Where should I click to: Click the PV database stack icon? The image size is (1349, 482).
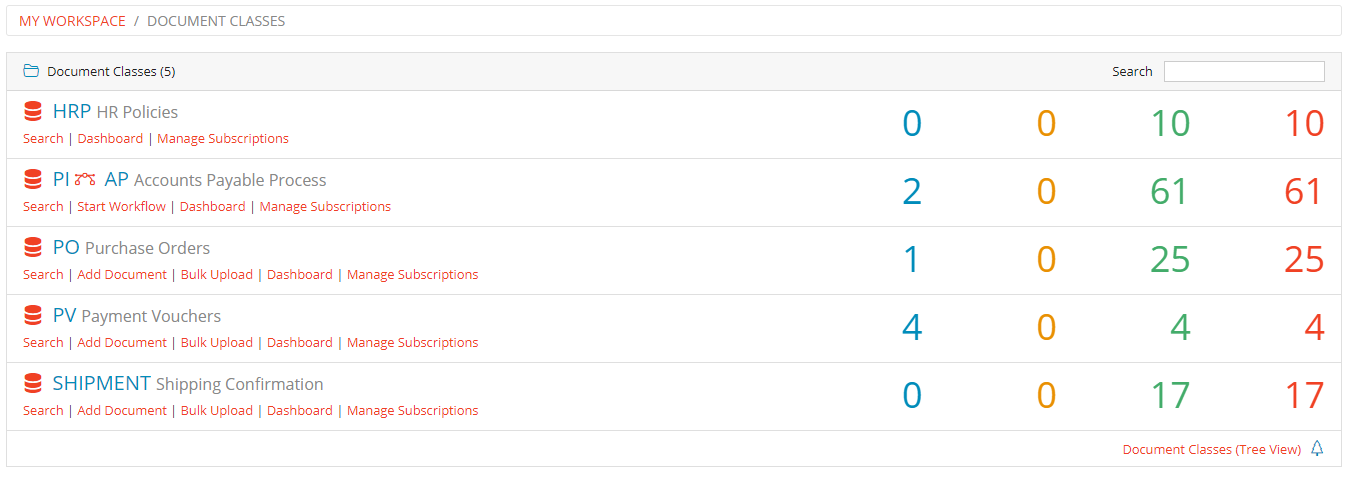(33, 316)
